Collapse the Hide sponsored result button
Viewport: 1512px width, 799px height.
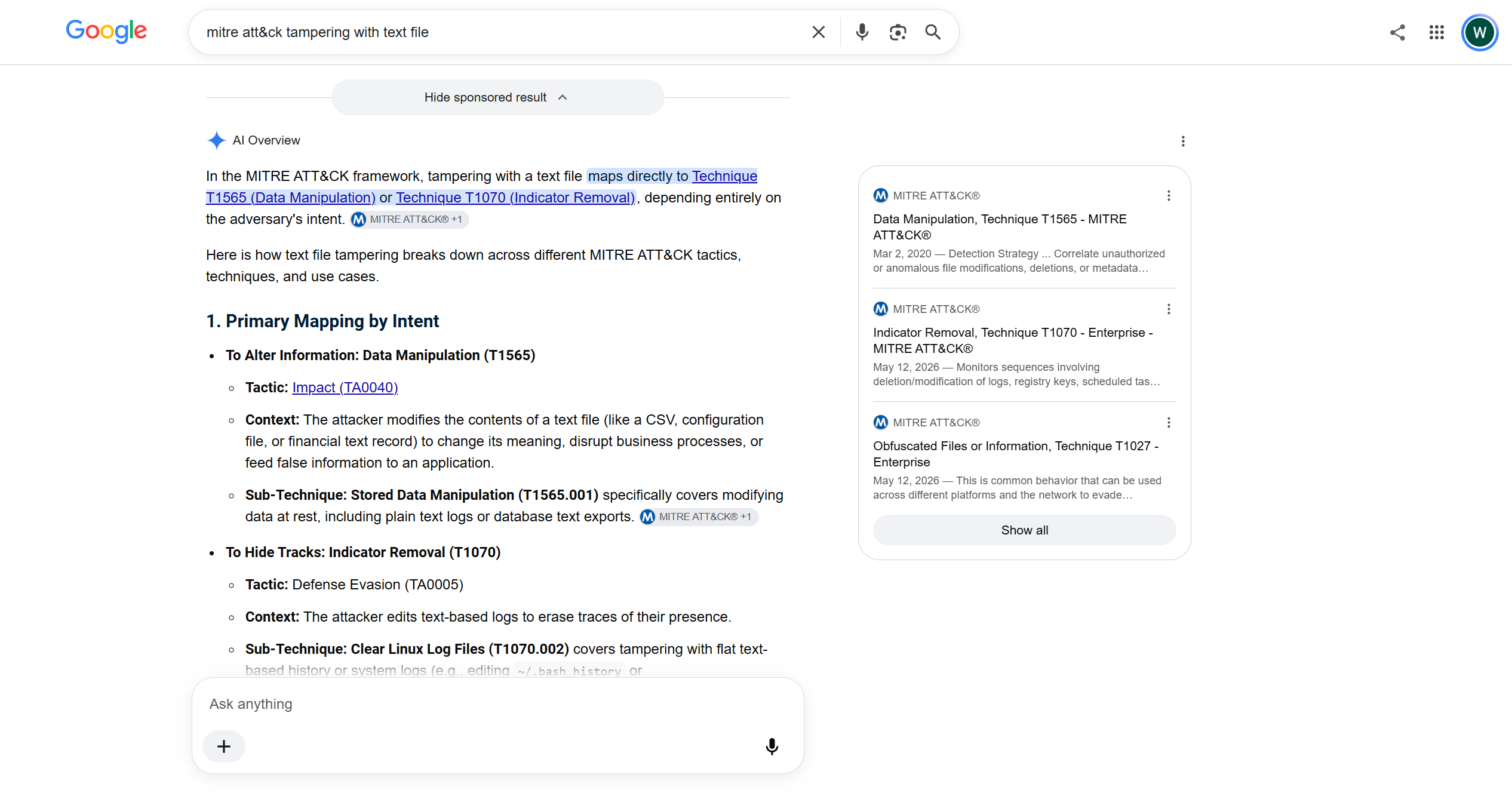click(x=498, y=97)
